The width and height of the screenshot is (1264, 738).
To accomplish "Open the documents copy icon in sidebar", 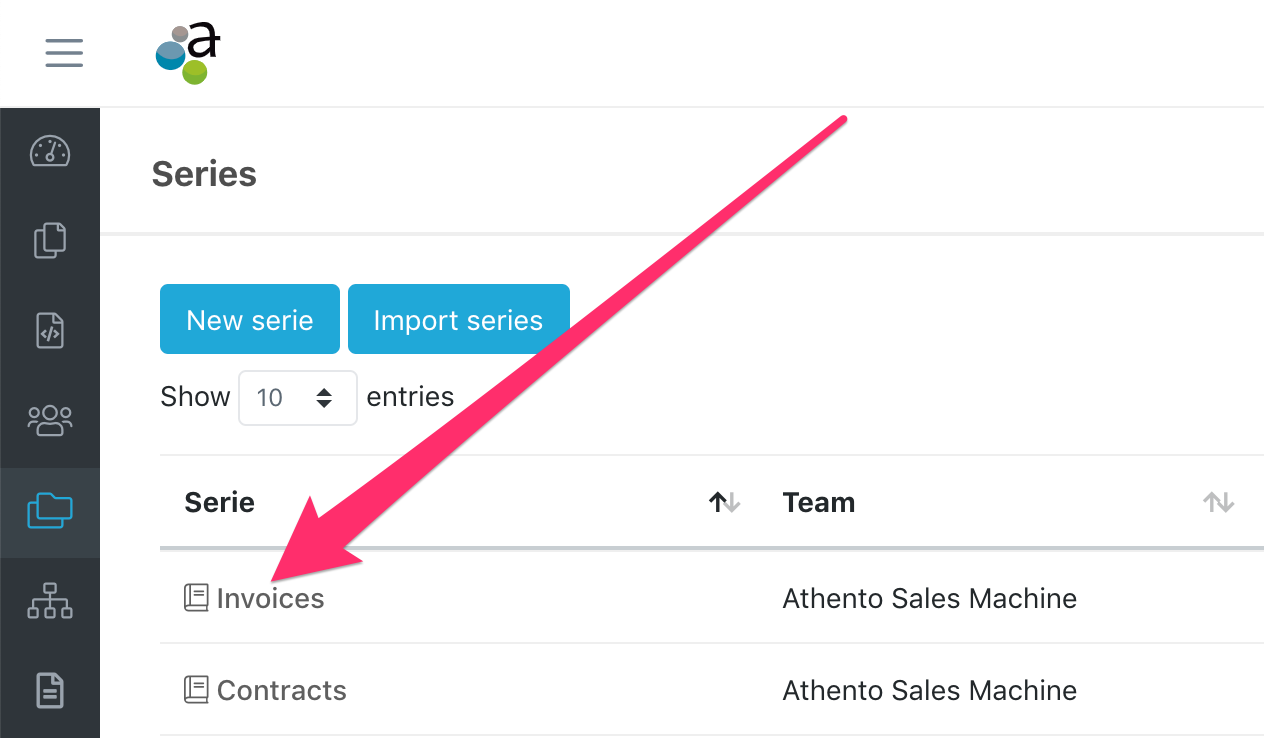I will 50,241.
